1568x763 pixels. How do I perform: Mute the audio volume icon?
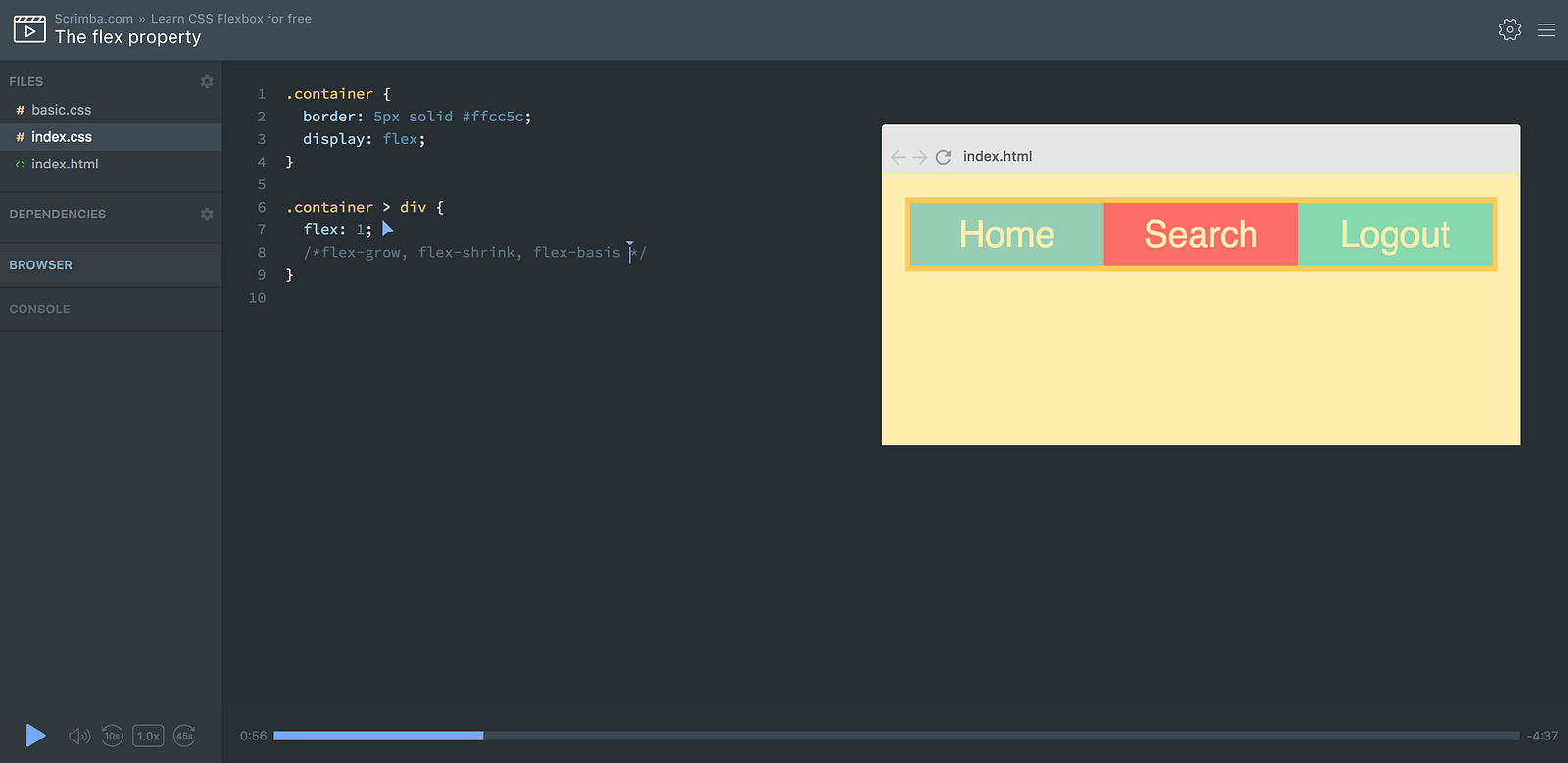[79, 736]
